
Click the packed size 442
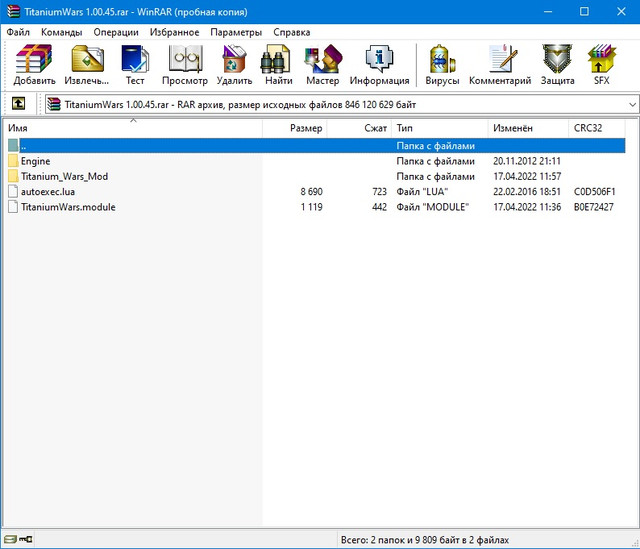click(x=379, y=207)
